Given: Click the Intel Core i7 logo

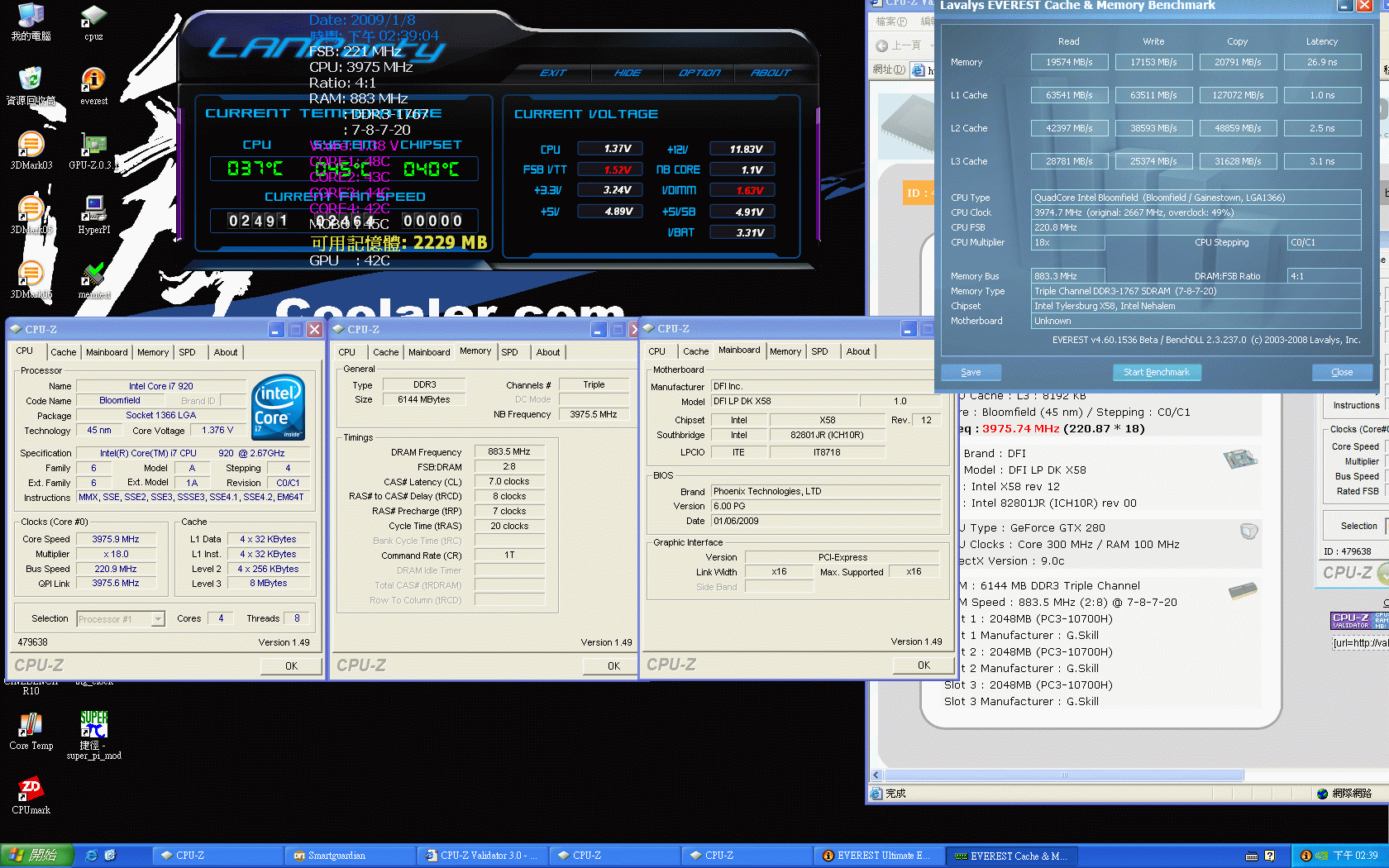Looking at the screenshot, I should pyautogui.click(x=278, y=407).
